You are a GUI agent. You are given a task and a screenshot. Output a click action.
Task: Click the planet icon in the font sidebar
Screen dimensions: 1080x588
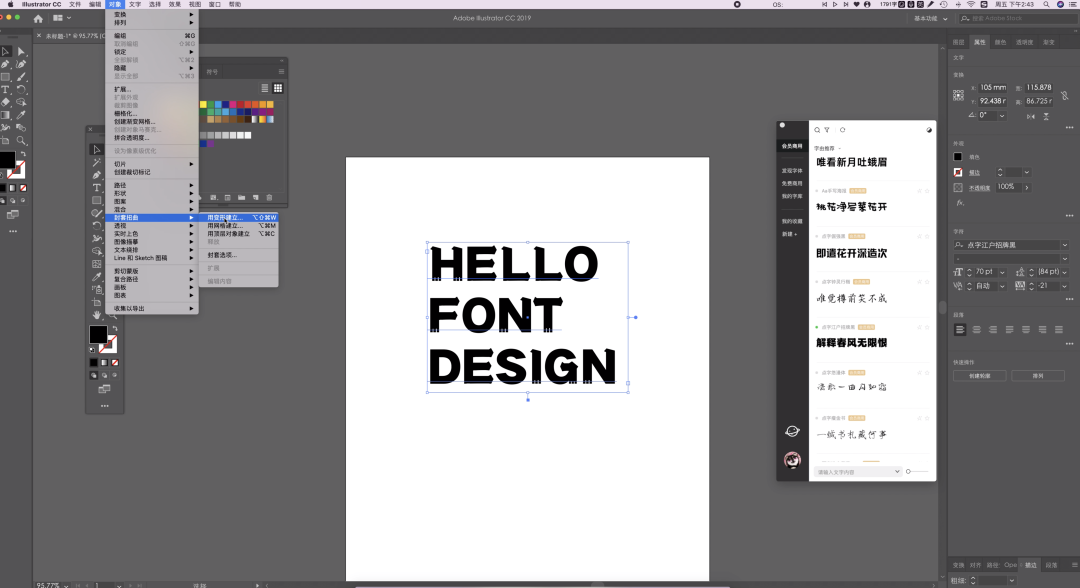(x=792, y=431)
